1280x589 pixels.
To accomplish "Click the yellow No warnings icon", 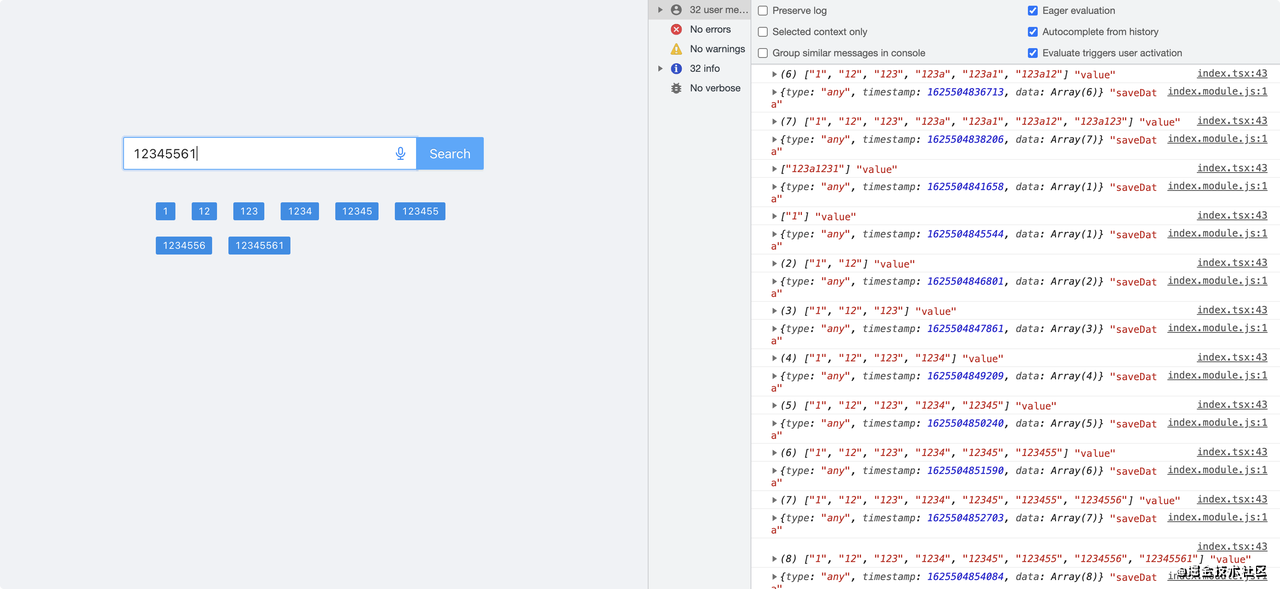I will (676, 49).
